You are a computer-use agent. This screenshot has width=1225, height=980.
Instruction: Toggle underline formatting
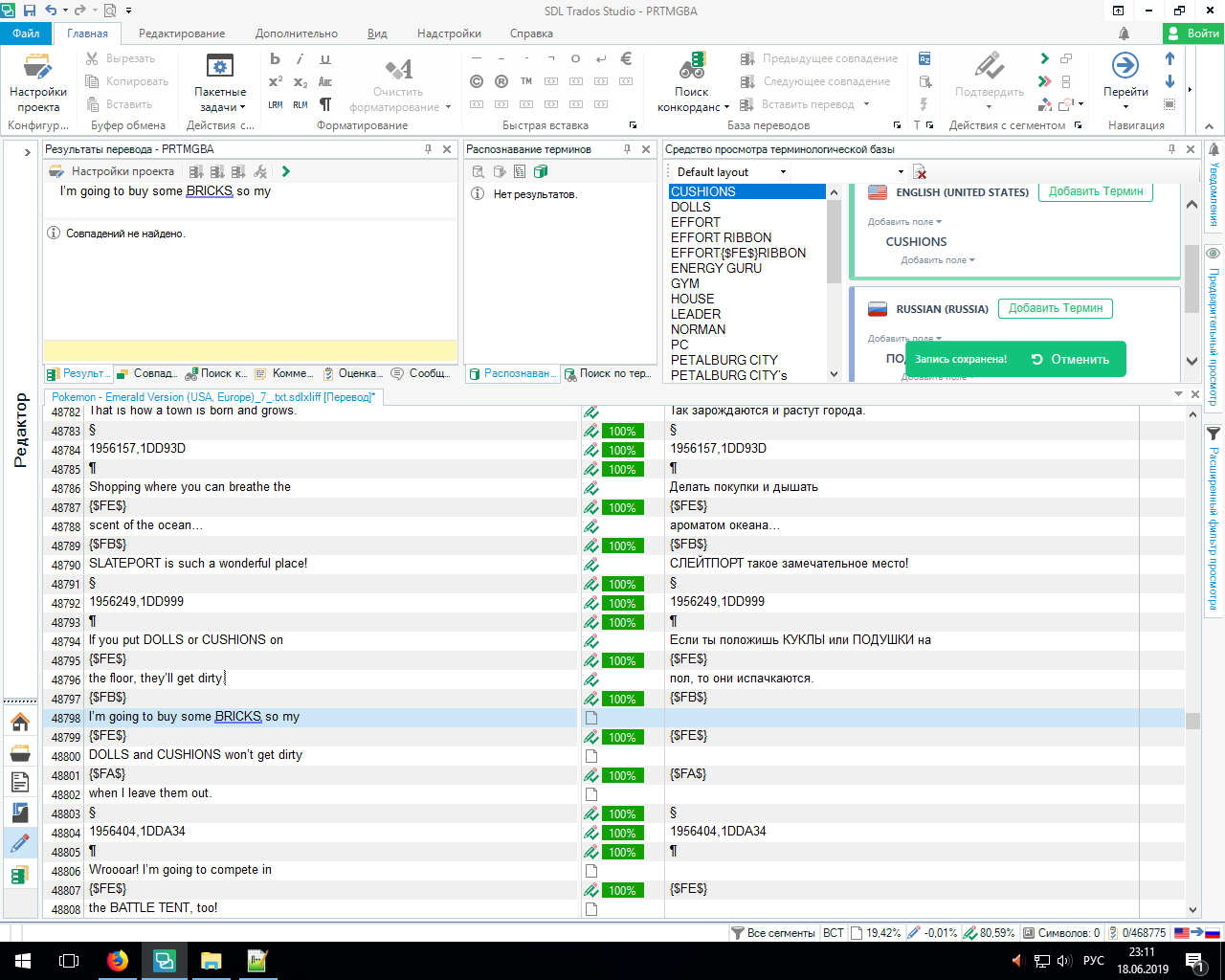coord(325,58)
